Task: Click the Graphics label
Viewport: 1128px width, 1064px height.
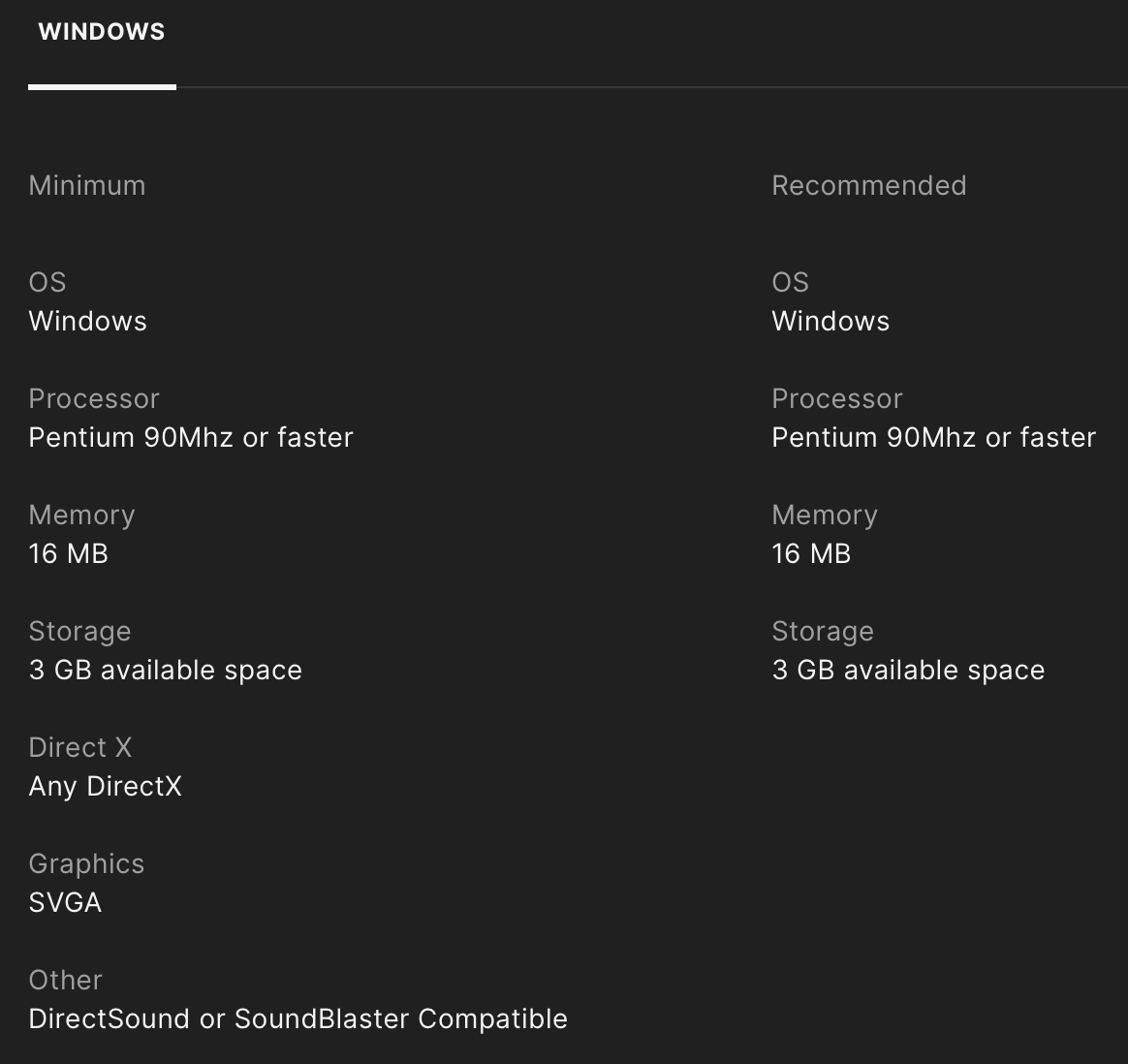Action: click(86, 863)
